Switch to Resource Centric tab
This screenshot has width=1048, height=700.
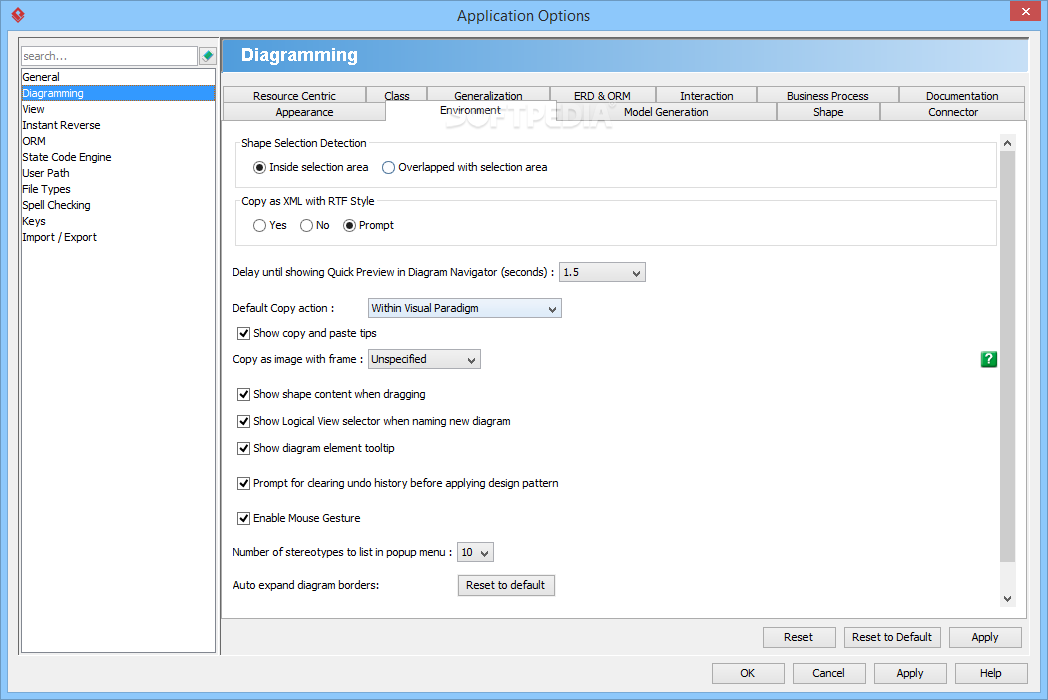(294, 95)
